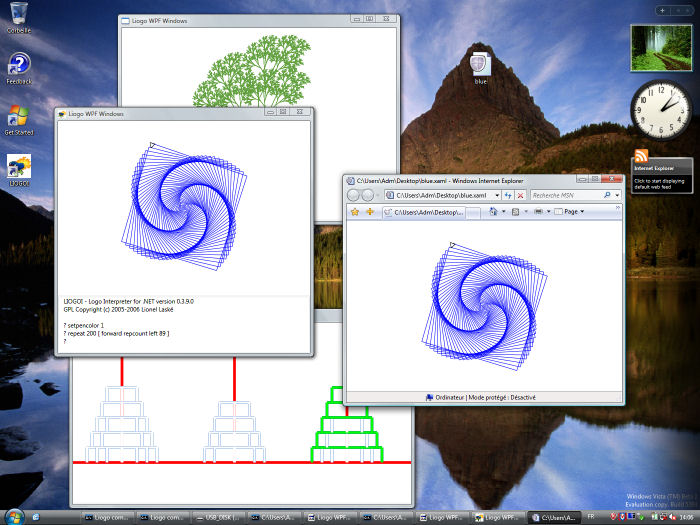The image size is (700, 525).
Task: Click the Add to Favorites plus icon
Action: [369, 212]
